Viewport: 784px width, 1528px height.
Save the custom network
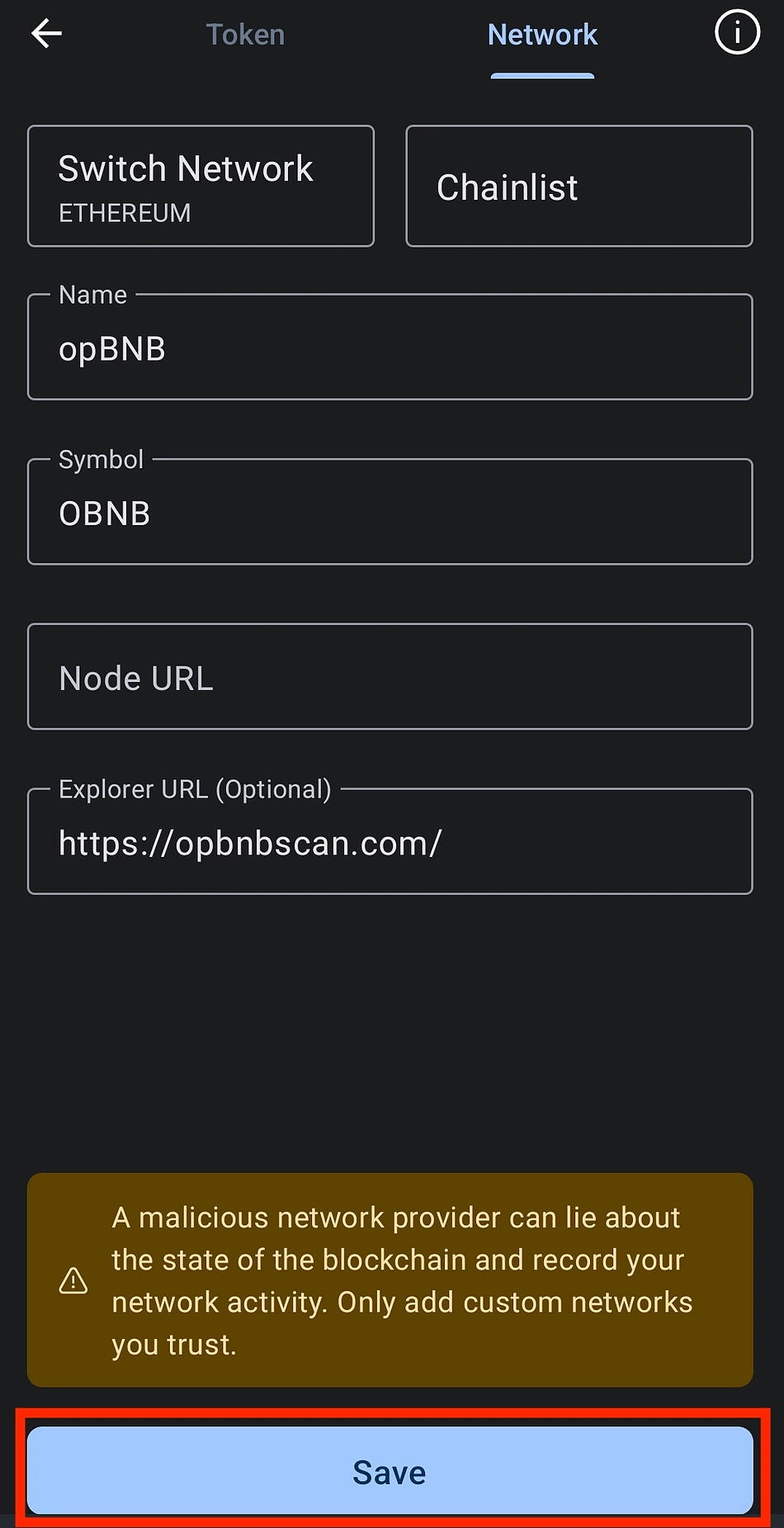(389, 1471)
